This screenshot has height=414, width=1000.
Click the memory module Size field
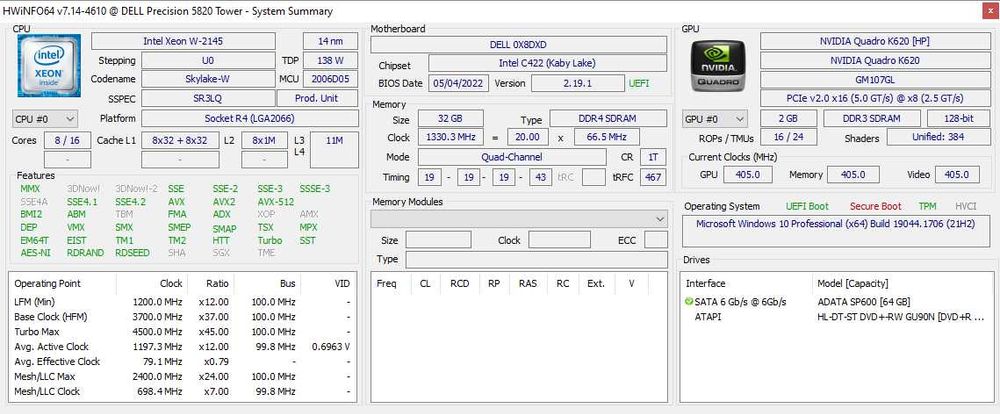pos(438,240)
